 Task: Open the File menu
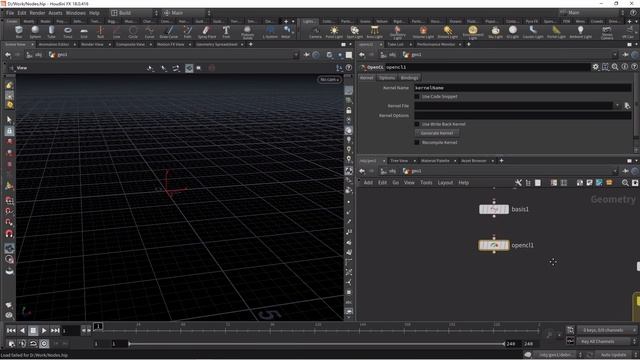10,13
